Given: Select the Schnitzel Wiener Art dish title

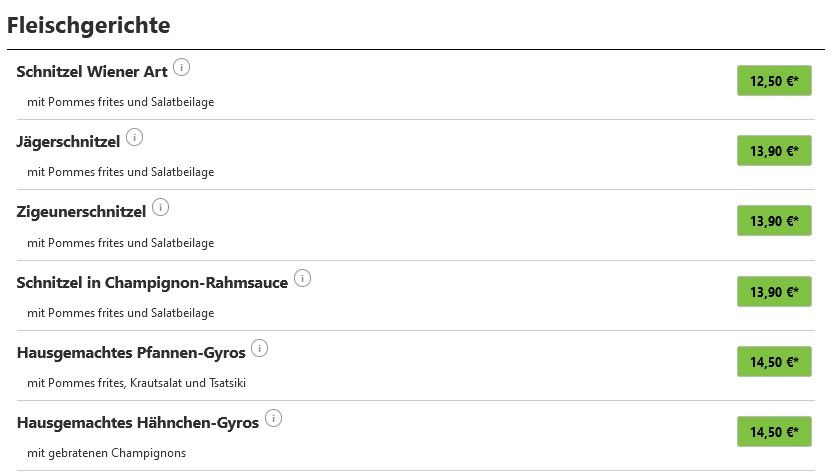Looking at the screenshot, I should tap(92, 71).
